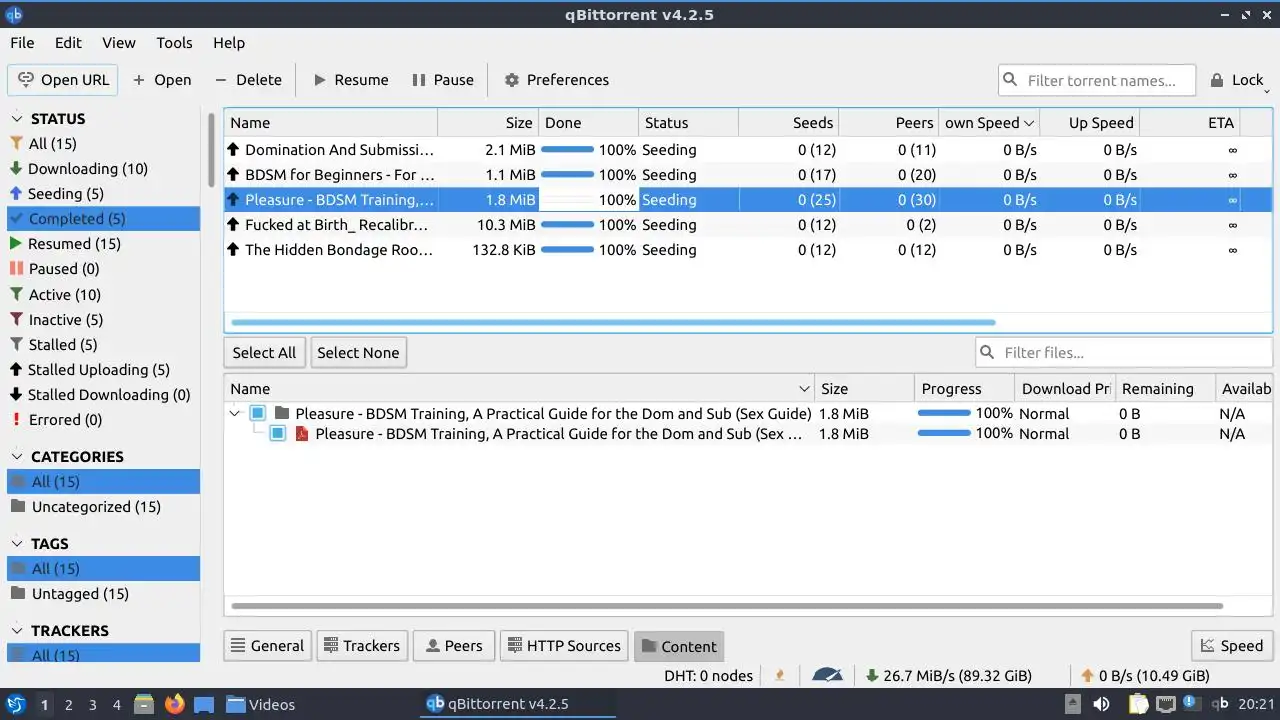The width and height of the screenshot is (1280, 720).
Task: Click the Select All files button
Action: (x=264, y=352)
